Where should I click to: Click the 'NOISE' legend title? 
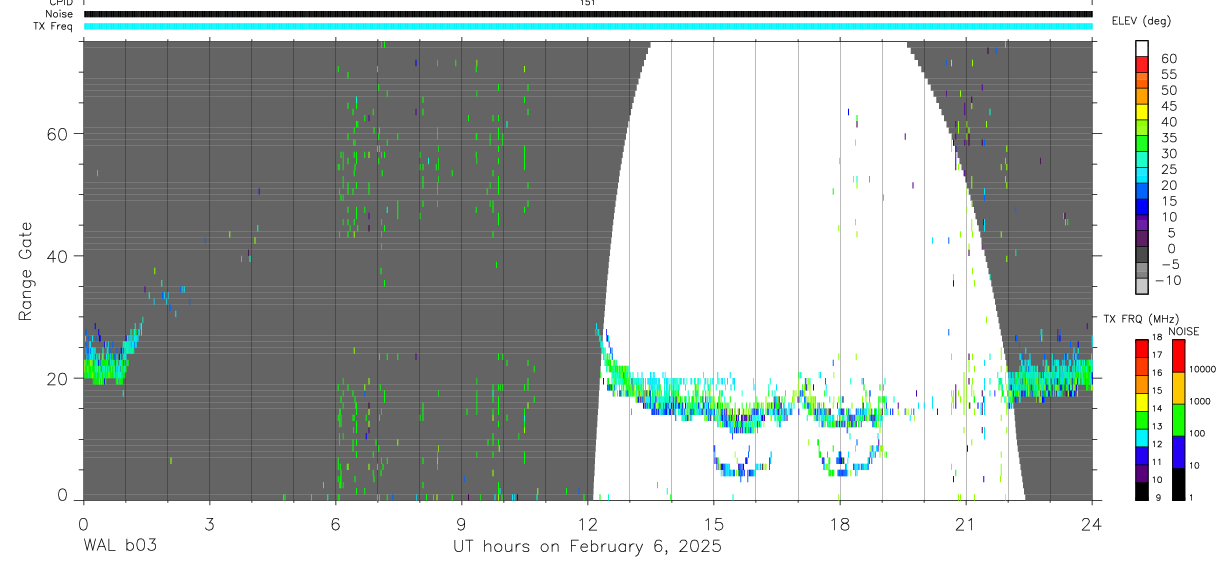1183,331
